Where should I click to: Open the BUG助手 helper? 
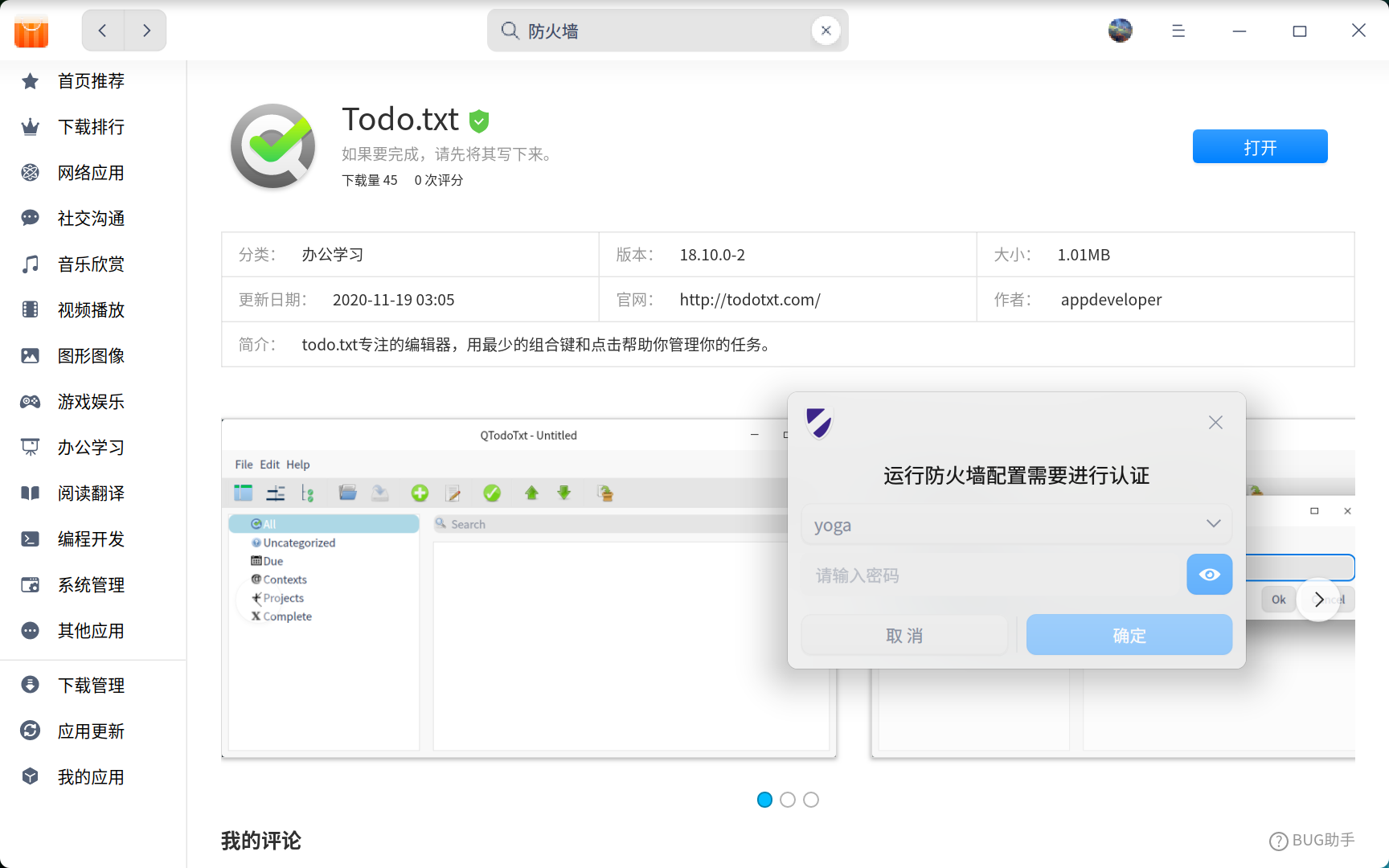pos(1312,841)
